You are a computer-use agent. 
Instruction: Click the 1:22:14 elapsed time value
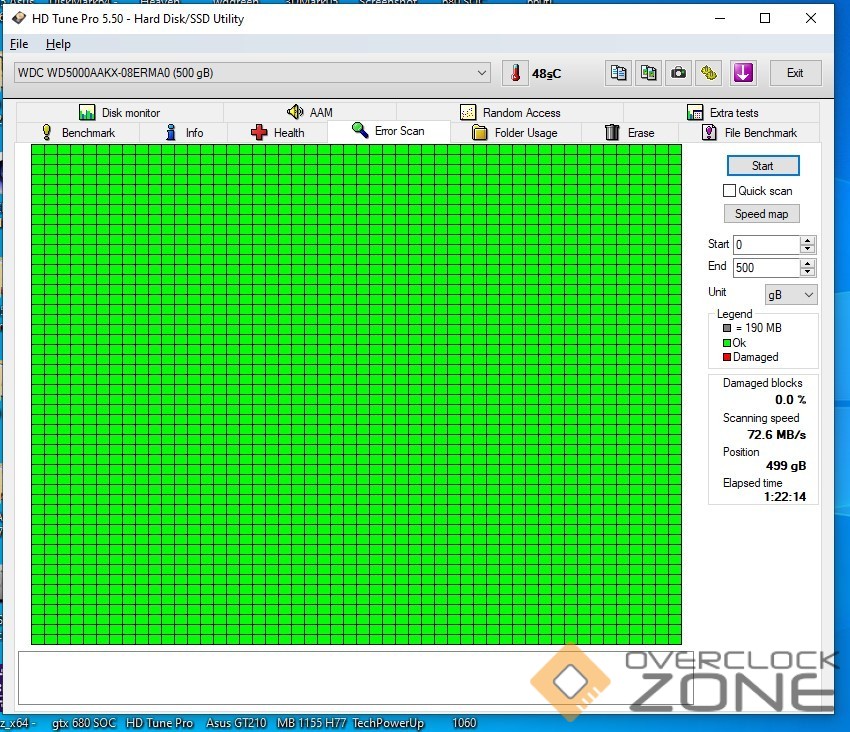tap(785, 497)
